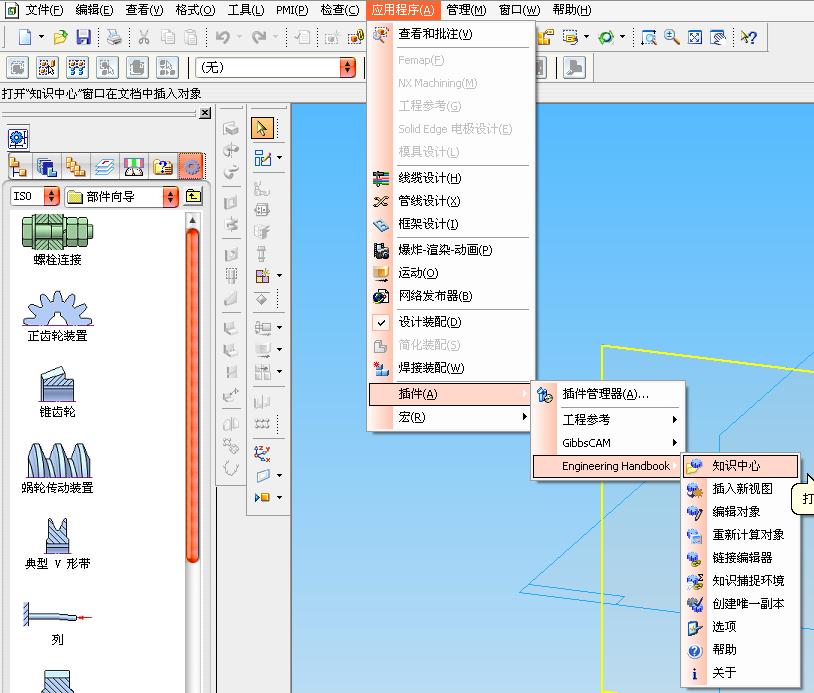This screenshot has height=693, width=814.
Task: Open the 窗口(W) menu
Action: point(519,10)
